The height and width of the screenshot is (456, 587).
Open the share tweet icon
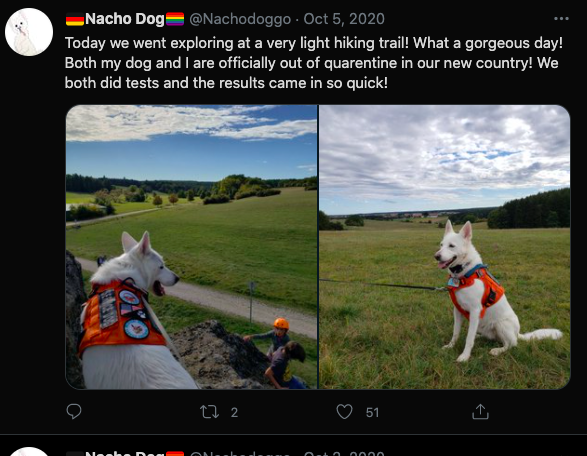[x=480, y=411]
